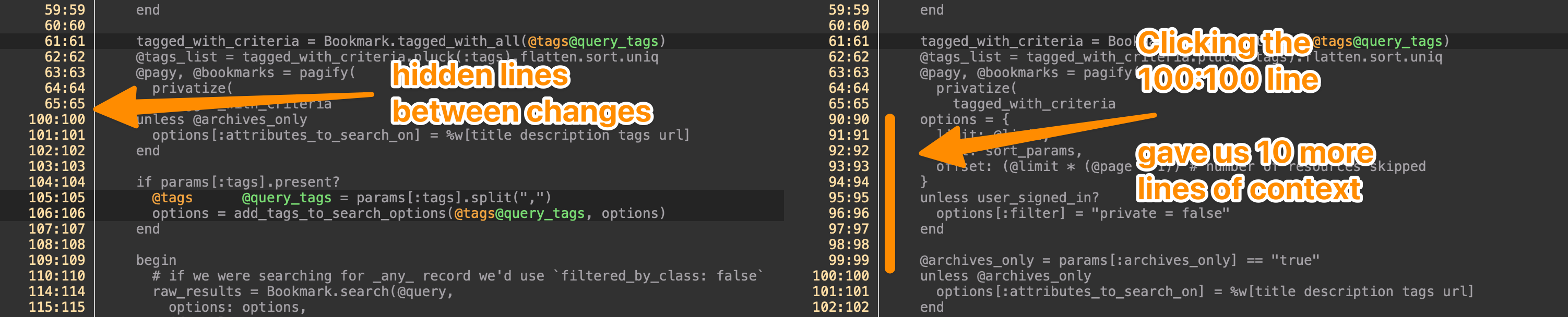The height and width of the screenshot is (317, 1568).
Task: Click the orange @tags on left line 105
Action: tap(172, 198)
